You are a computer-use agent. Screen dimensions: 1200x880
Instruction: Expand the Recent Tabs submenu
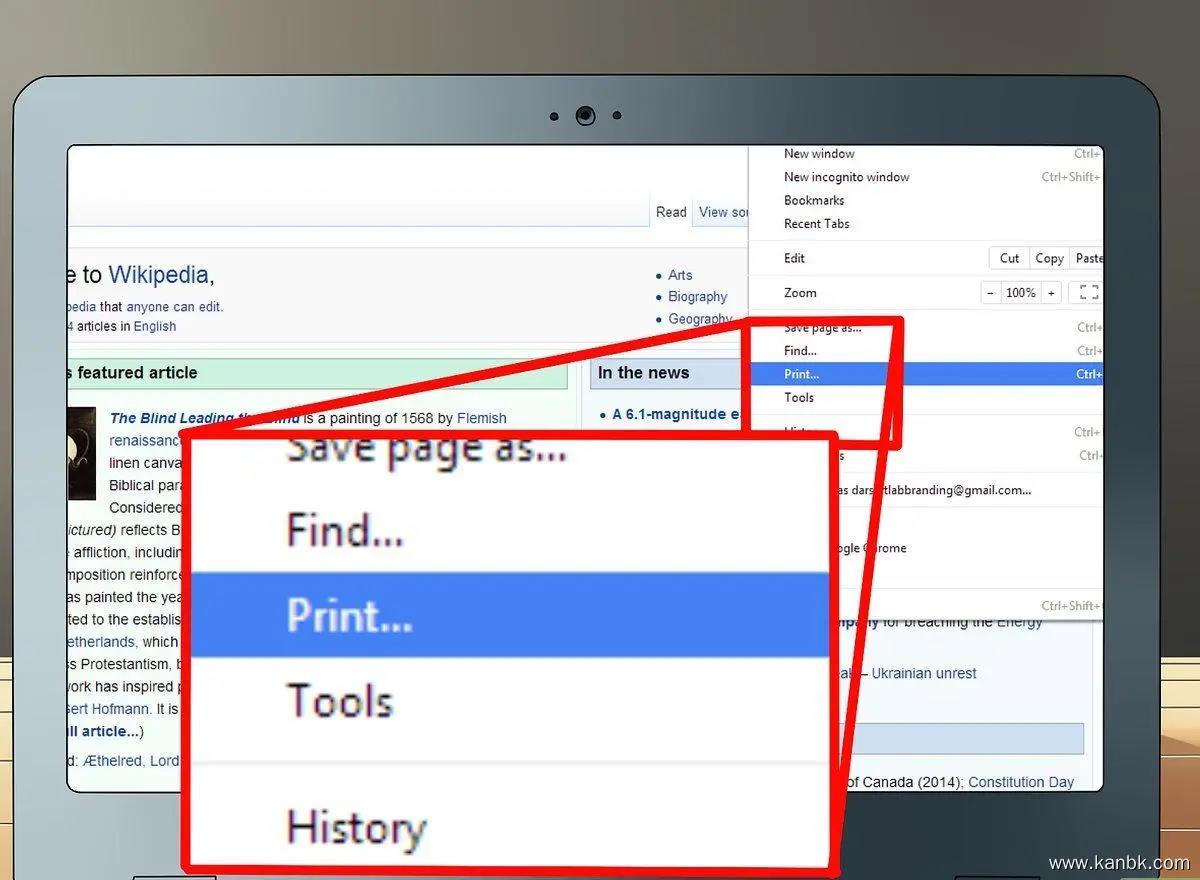click(x=816, y=224)
